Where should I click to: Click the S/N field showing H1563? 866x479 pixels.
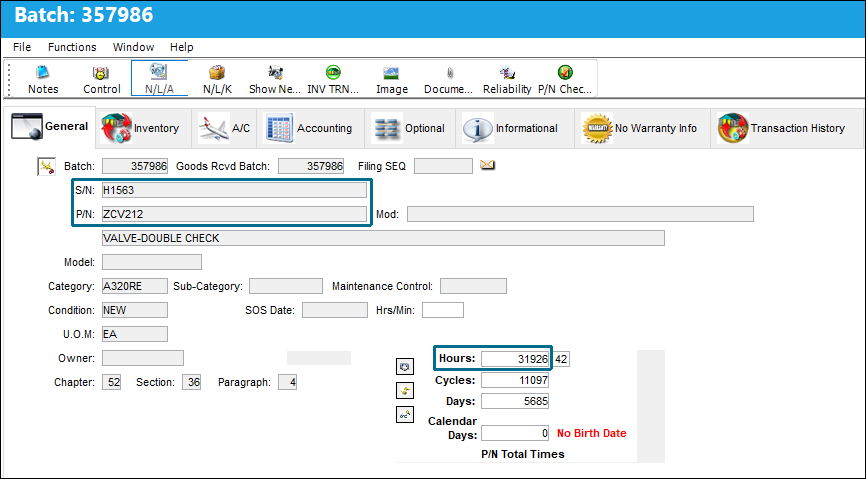pyautogui.click(x=234, y=190)
